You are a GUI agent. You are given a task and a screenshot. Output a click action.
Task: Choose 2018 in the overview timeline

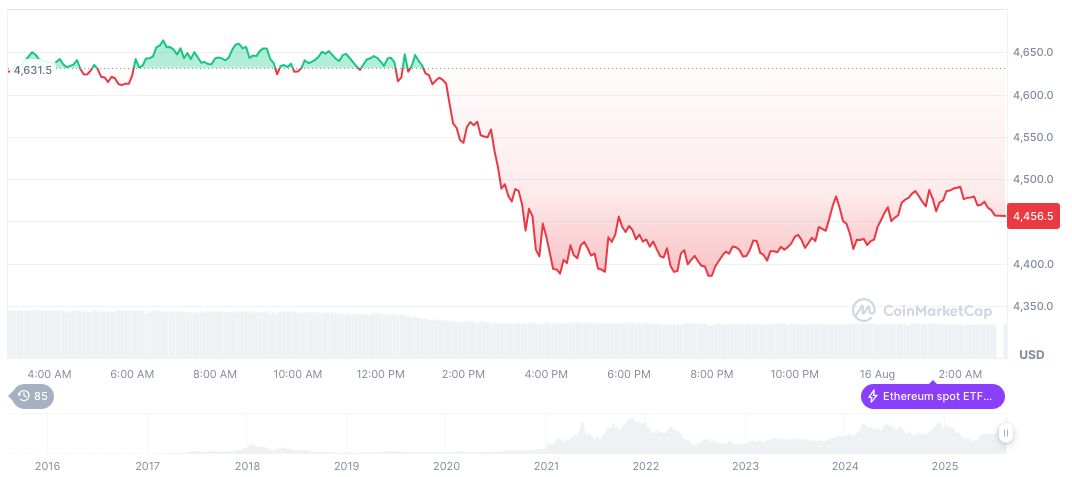(247, 466)
